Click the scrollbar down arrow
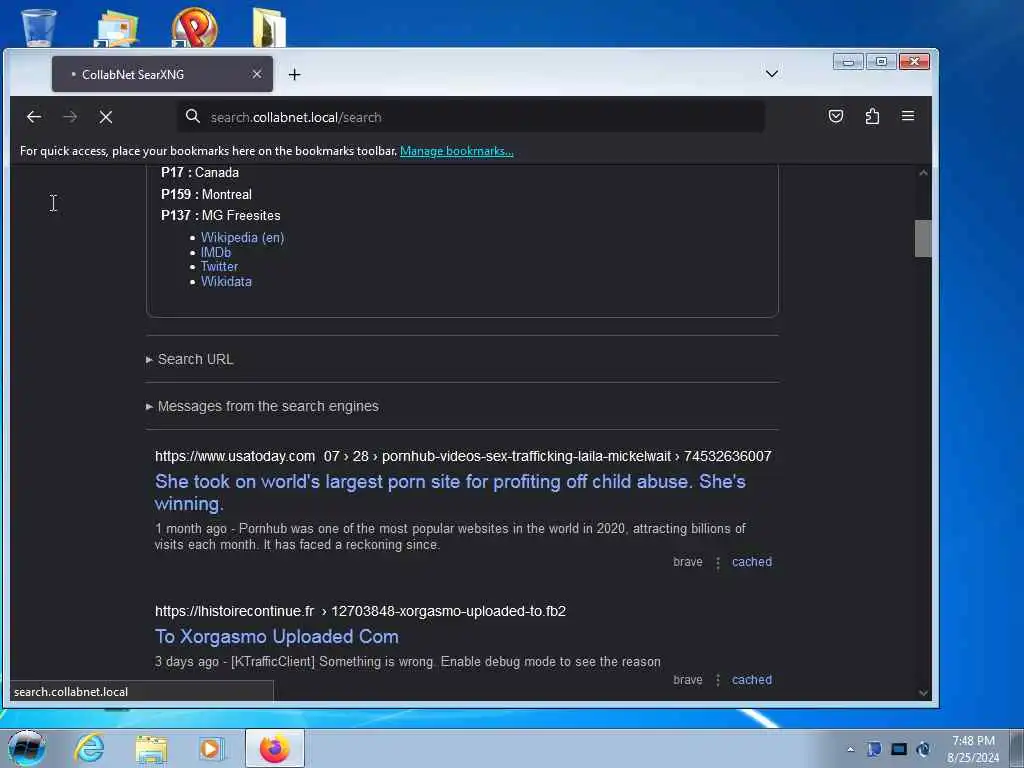 923,693
